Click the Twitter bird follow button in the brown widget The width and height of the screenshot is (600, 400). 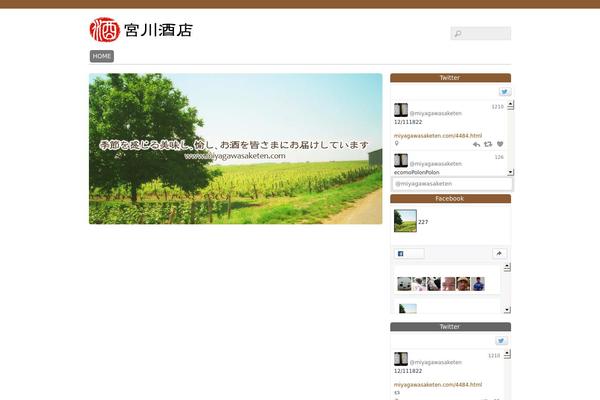[x=505, y=92]
